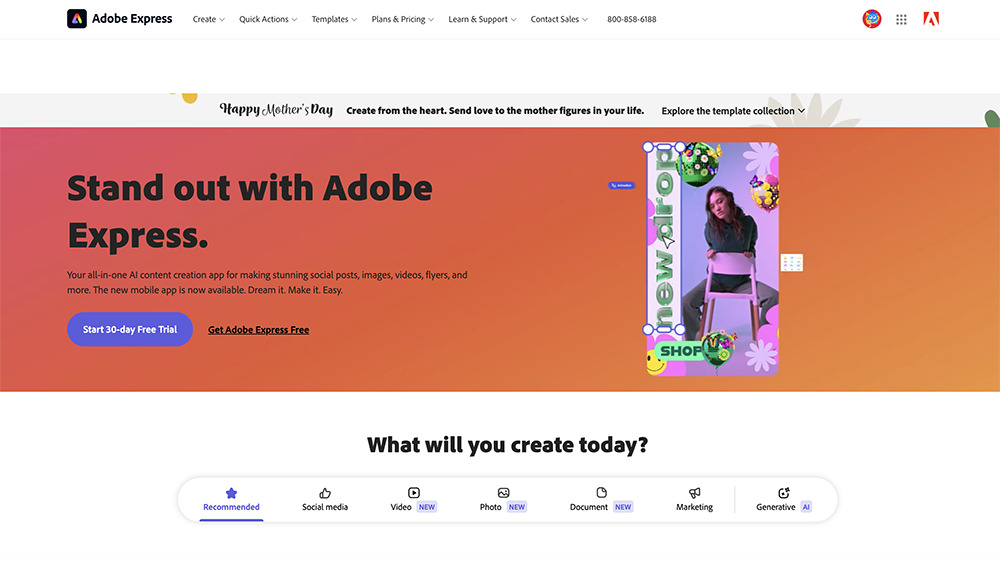Switch to the Document tab

tap(601, 499)
